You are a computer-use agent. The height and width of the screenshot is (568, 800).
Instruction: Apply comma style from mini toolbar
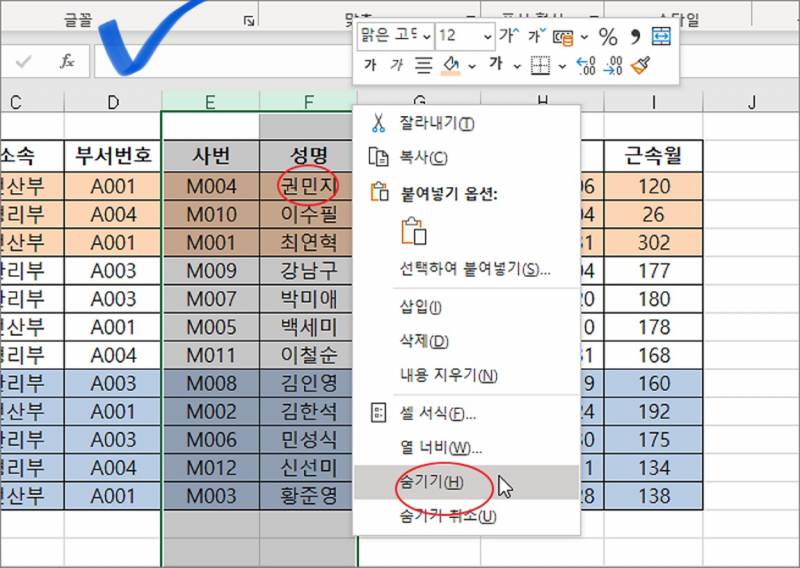[x=635, y=37]
